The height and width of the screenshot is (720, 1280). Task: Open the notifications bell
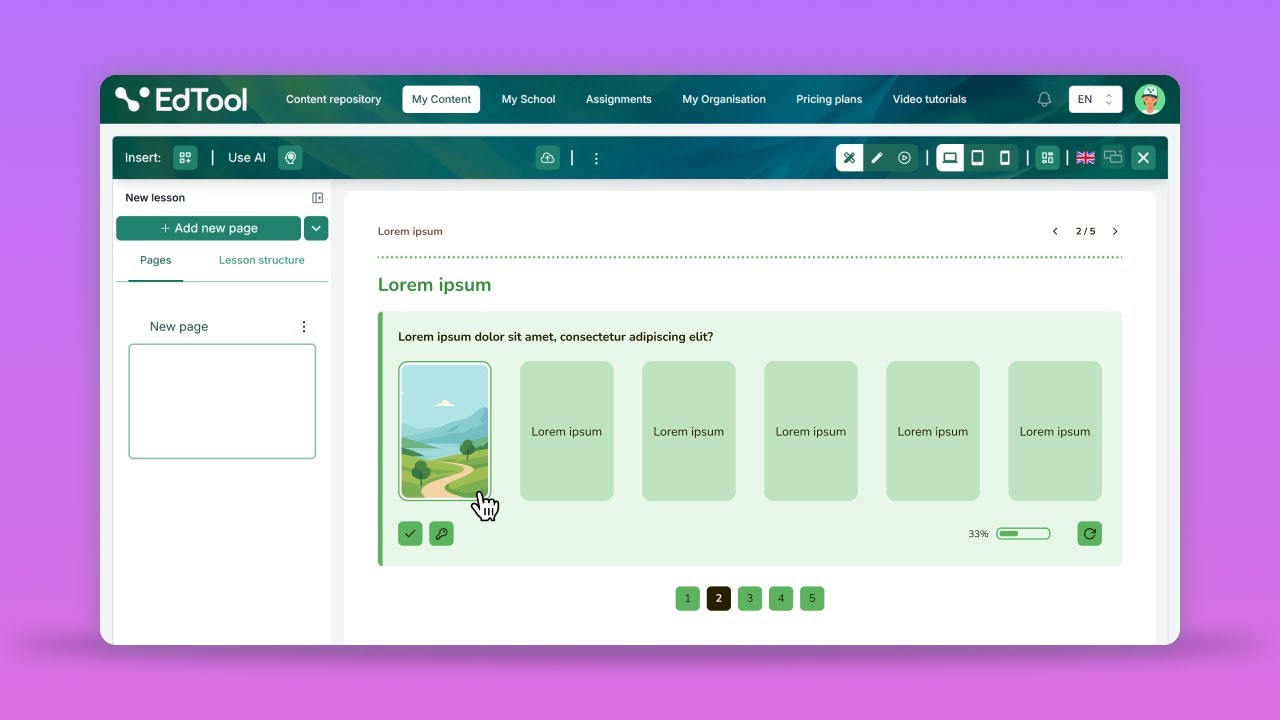pyautogui.click(x=1044, y=99)
